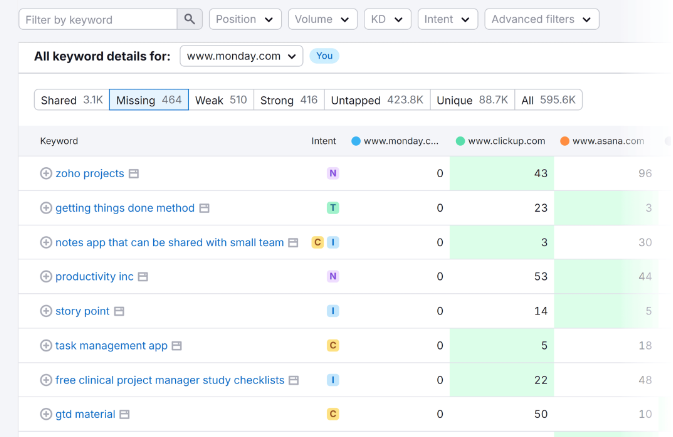The height and width of the screenshot is (437, 673).
Task: Click plus icon beside story point
Action: click(x=46, y=311)
